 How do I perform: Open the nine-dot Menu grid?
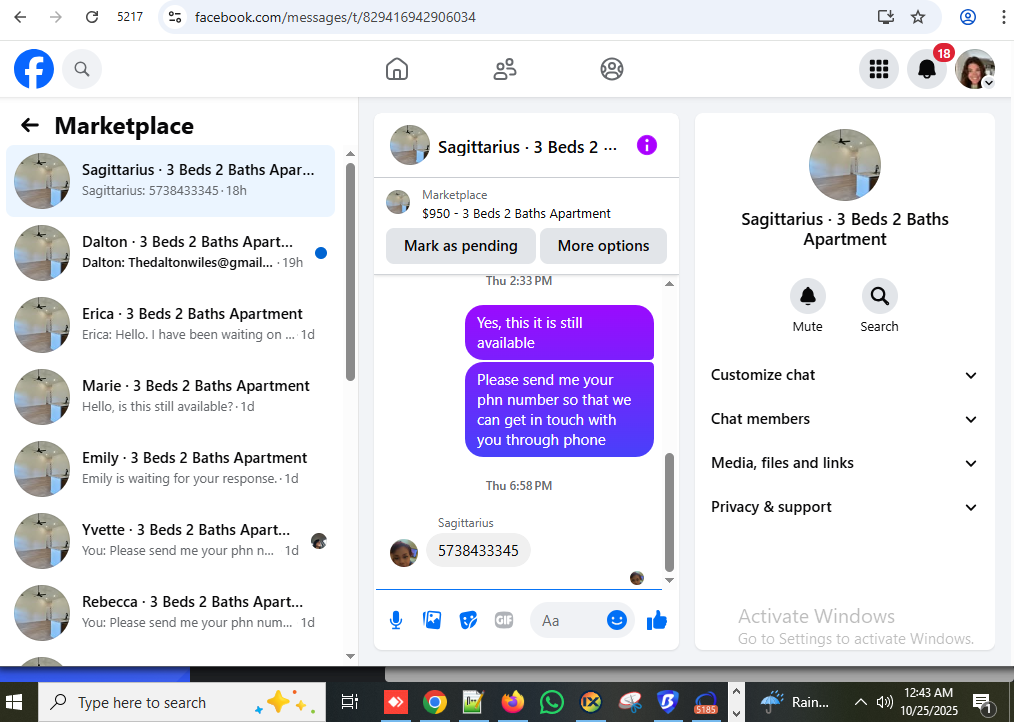coord(878,69)
